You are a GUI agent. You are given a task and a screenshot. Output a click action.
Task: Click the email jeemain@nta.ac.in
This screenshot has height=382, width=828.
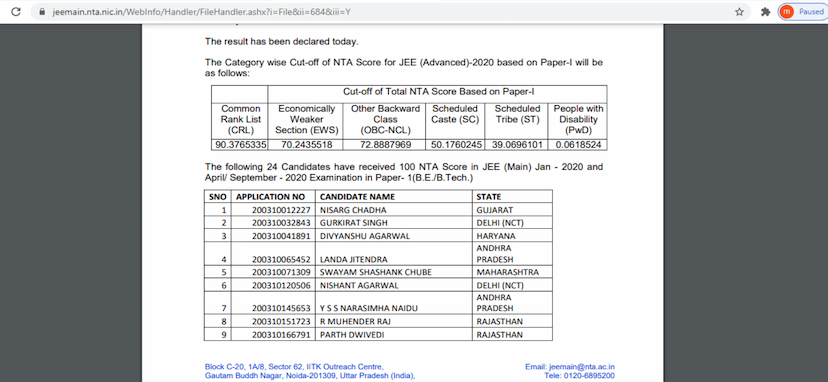582,367
